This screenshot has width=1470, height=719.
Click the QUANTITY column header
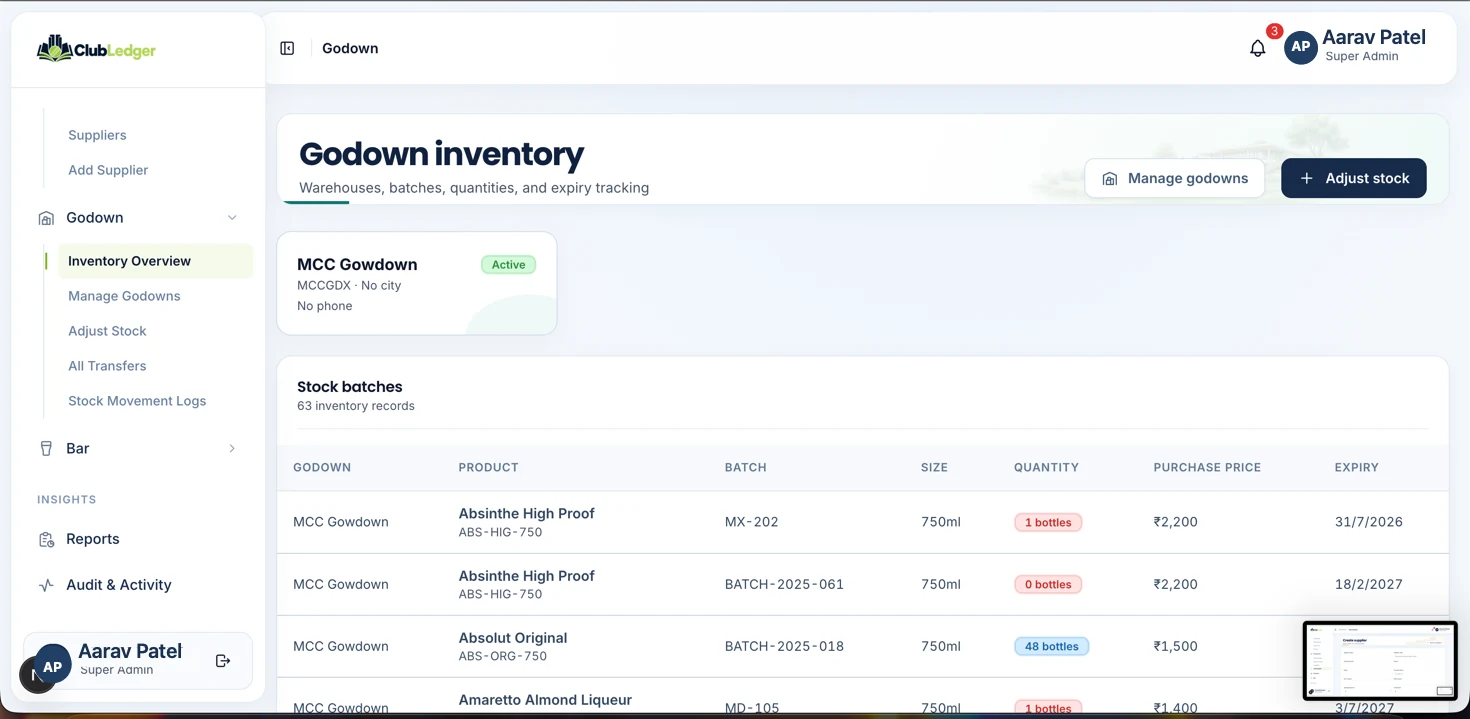pyautogui.click(x=1046, y=467)
